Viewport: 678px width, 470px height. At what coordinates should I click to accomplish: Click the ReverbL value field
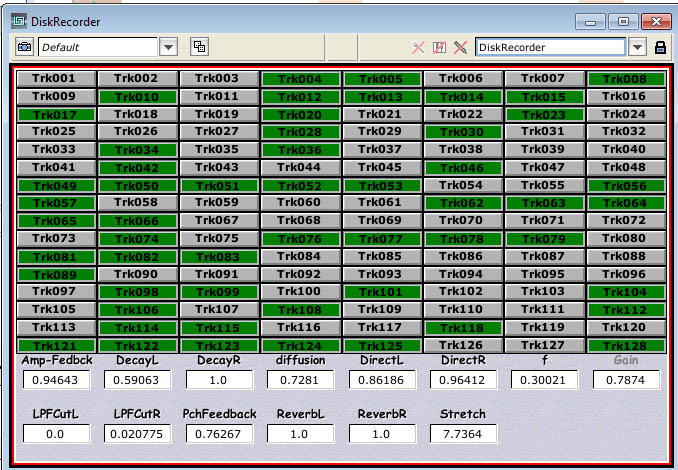[x=301, y=434]
